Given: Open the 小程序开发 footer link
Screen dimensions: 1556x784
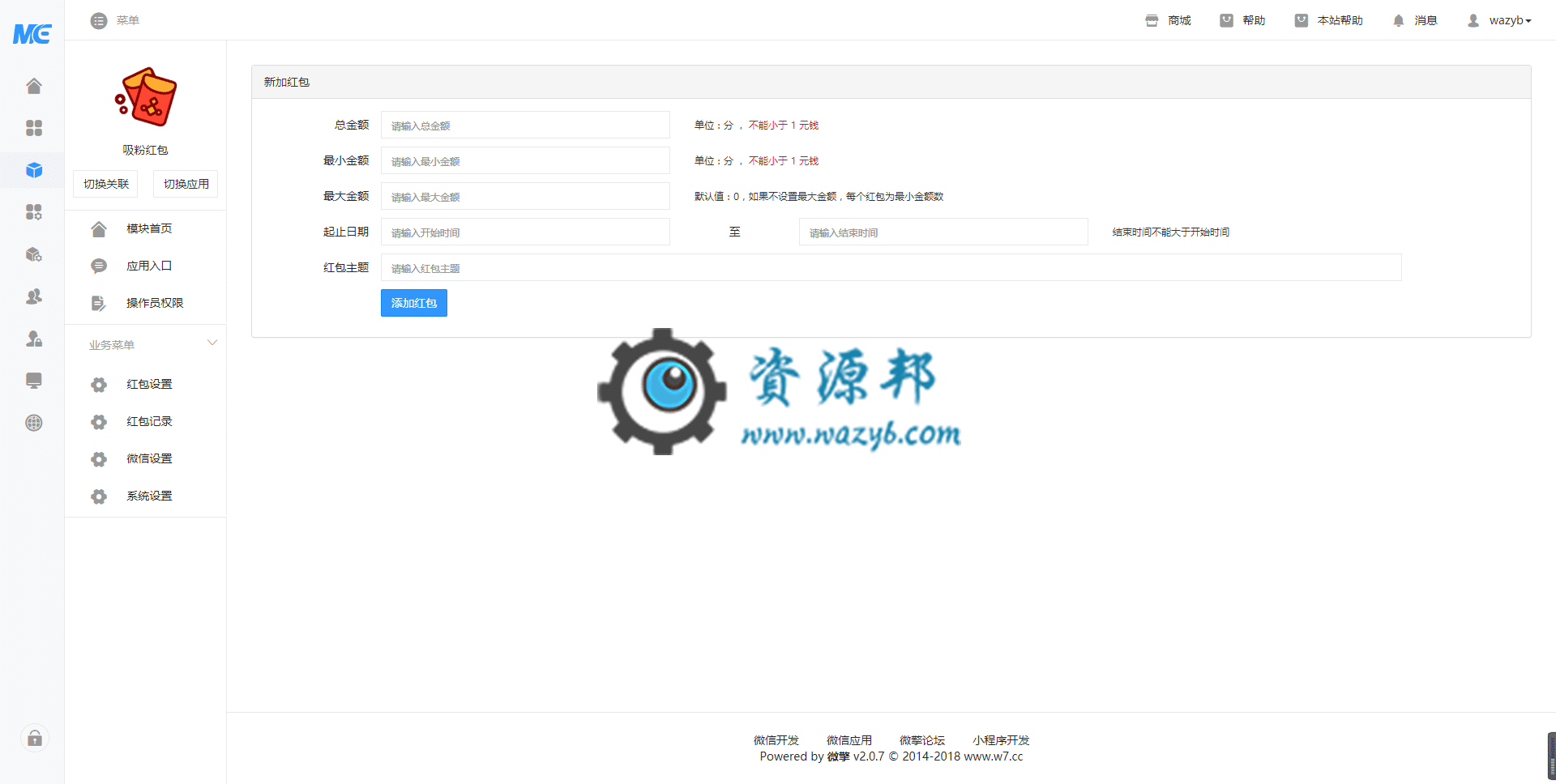Looking at the screenshot, I should click(1001, 740).
